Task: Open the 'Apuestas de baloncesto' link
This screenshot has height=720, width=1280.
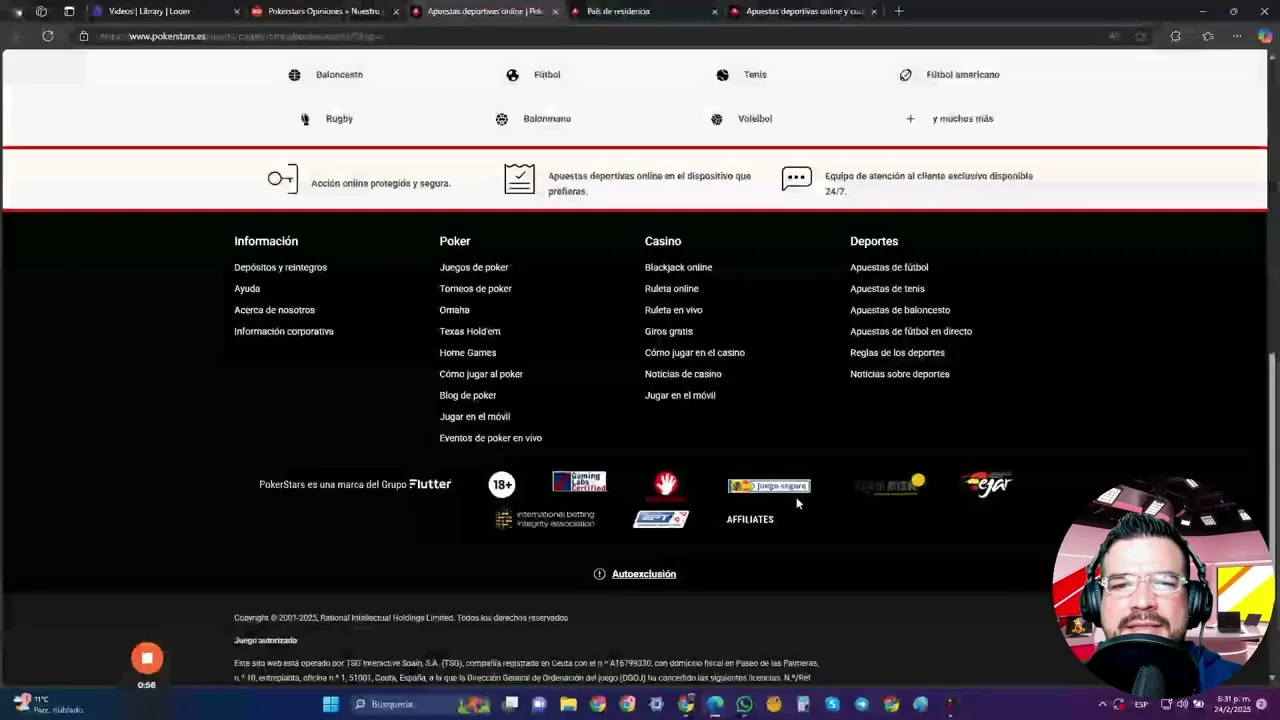Action: click(x=900, y=310)
